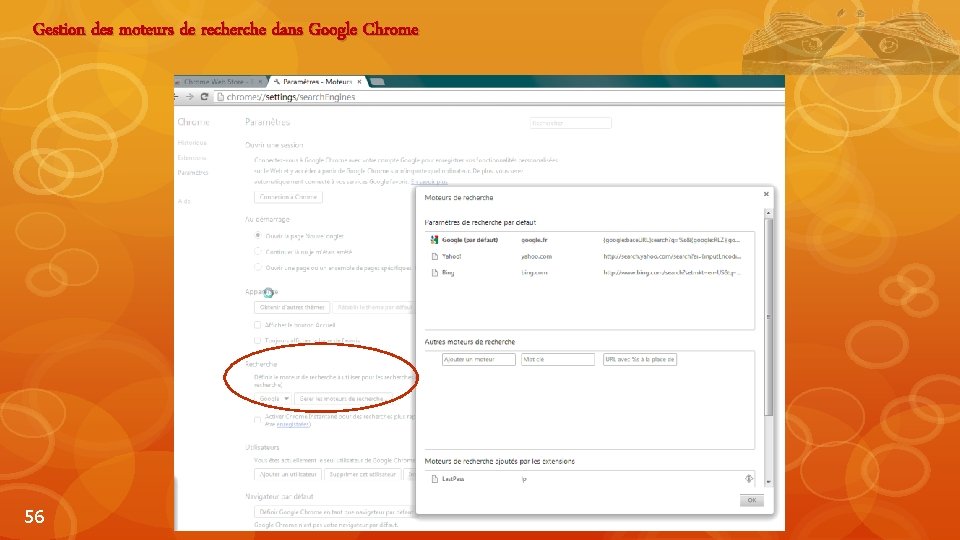Click the 'lp' keyword of LastPass

[x=524, y=479]
